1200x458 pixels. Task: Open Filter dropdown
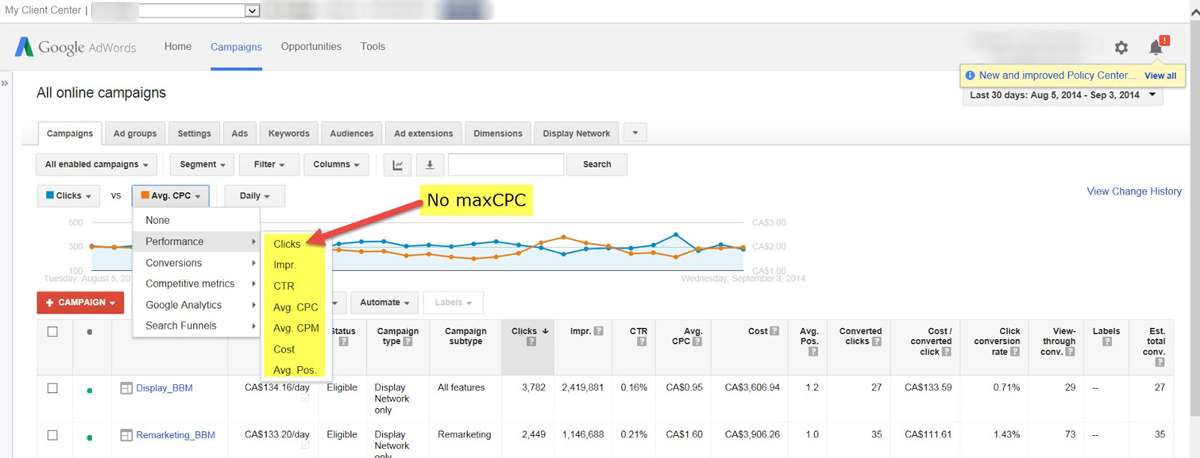[270, 165]
